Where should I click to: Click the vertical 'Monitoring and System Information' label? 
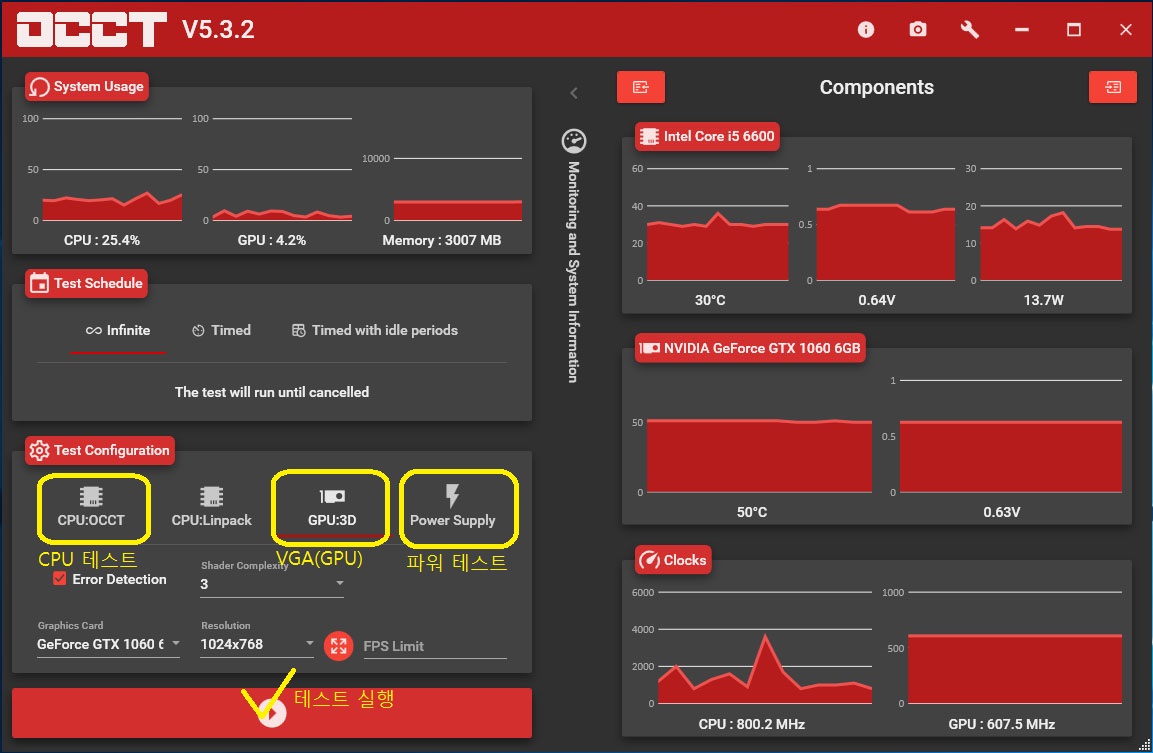pos(574,271)
